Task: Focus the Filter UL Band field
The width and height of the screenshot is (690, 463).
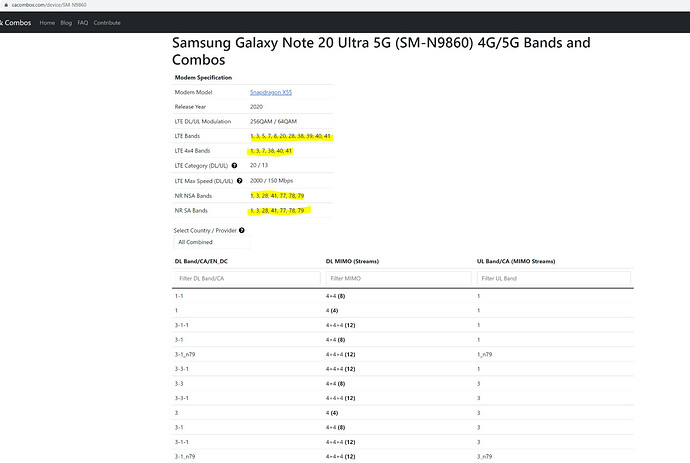Action: tap(554, 278)
